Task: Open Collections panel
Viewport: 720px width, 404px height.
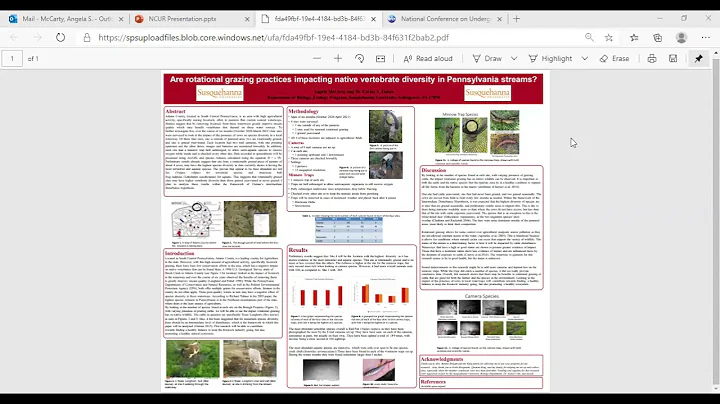Action: pos(658,38)
